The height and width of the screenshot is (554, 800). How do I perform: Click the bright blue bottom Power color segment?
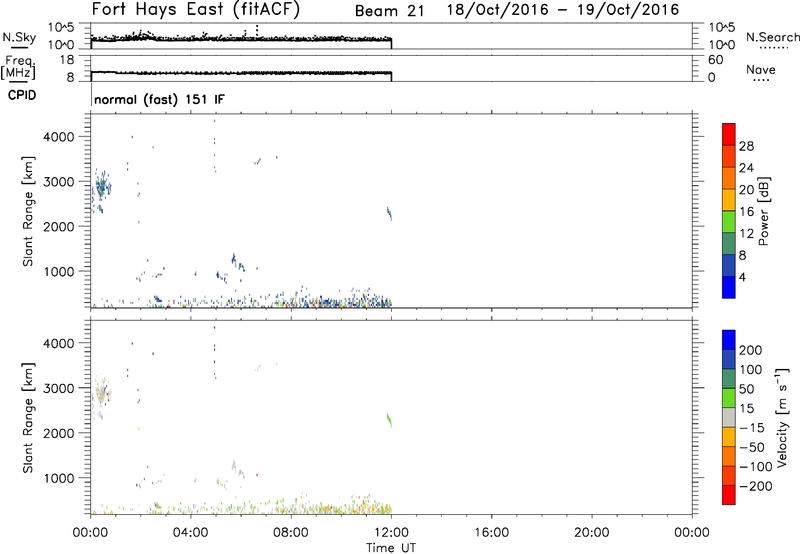[729, 287]
